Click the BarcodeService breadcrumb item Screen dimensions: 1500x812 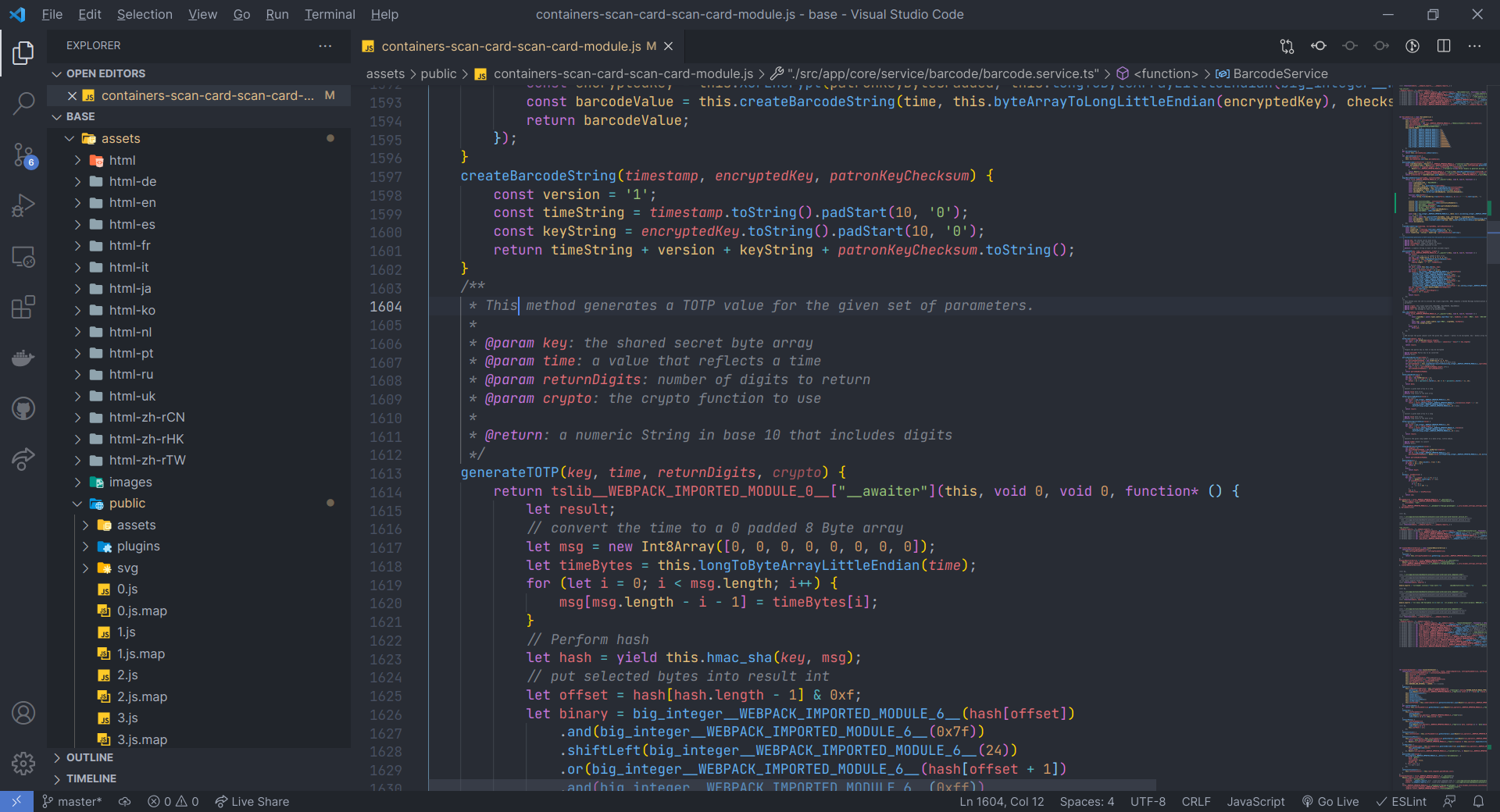(x=1272, y=73)
